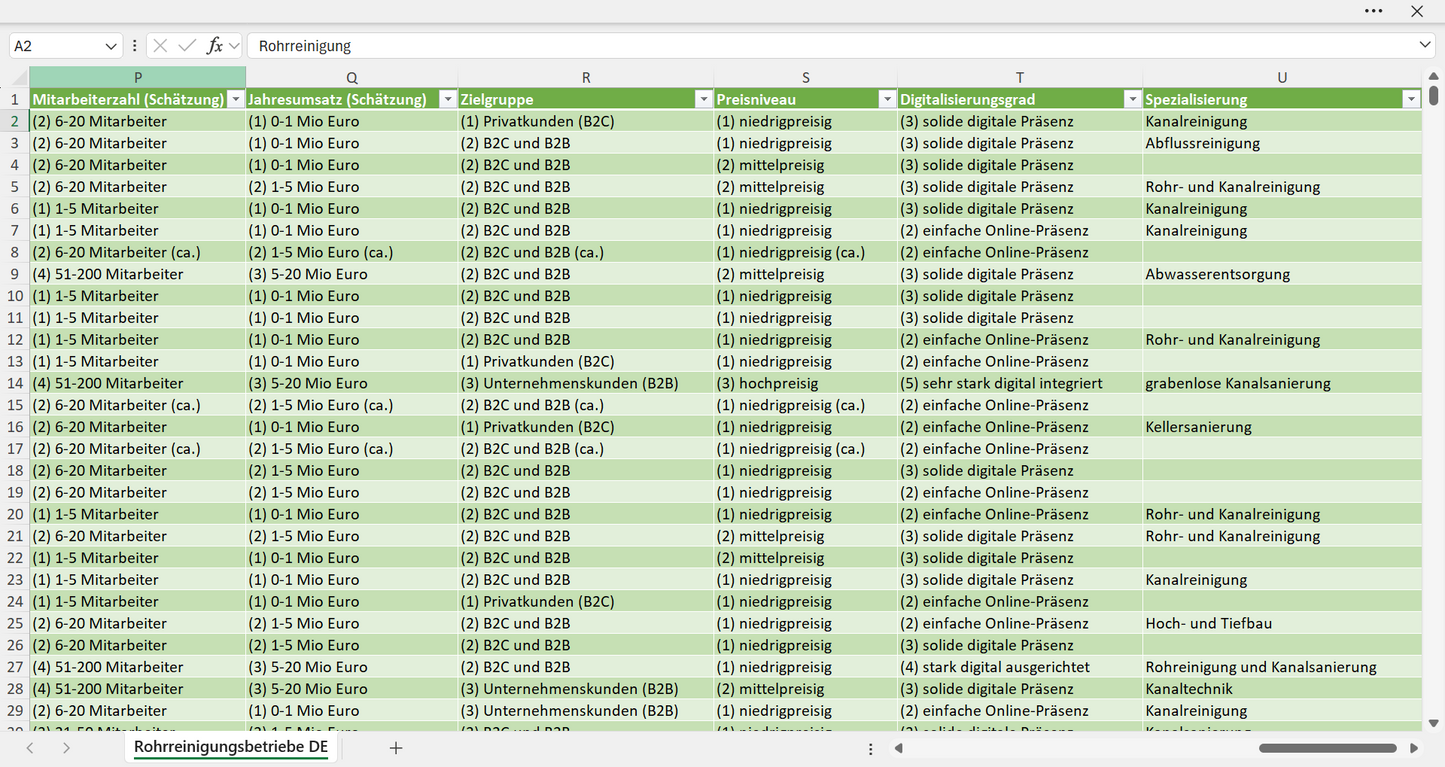
Task: Select column header T
Action: 1020,78
